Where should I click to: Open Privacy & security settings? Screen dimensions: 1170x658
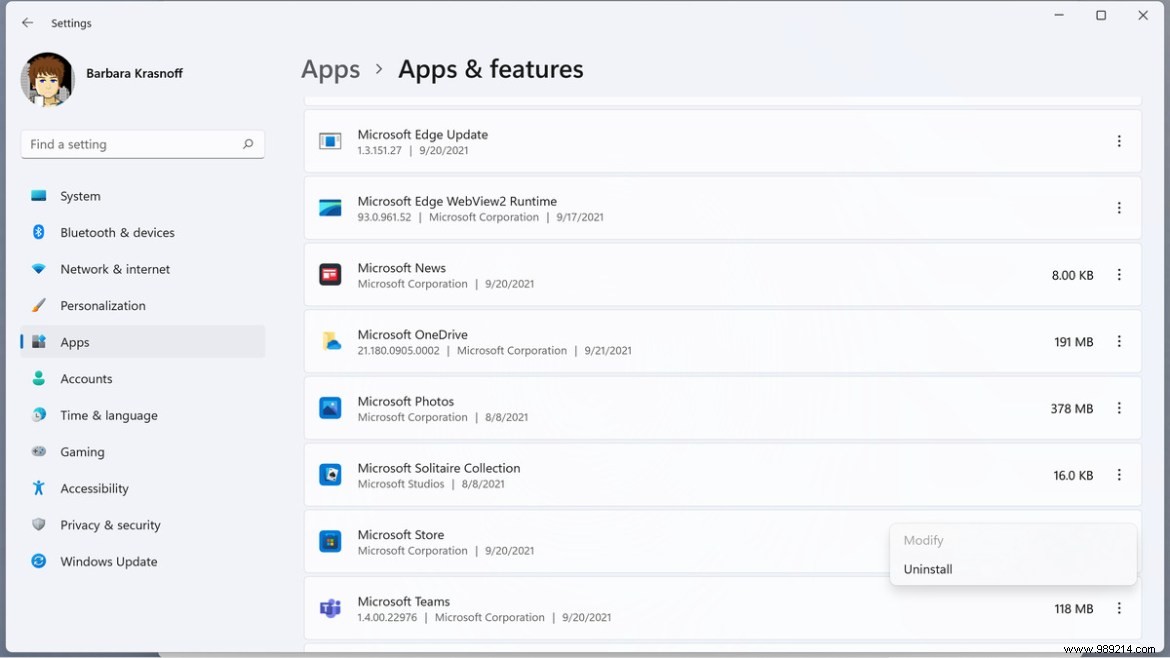[x=40, y=525]
